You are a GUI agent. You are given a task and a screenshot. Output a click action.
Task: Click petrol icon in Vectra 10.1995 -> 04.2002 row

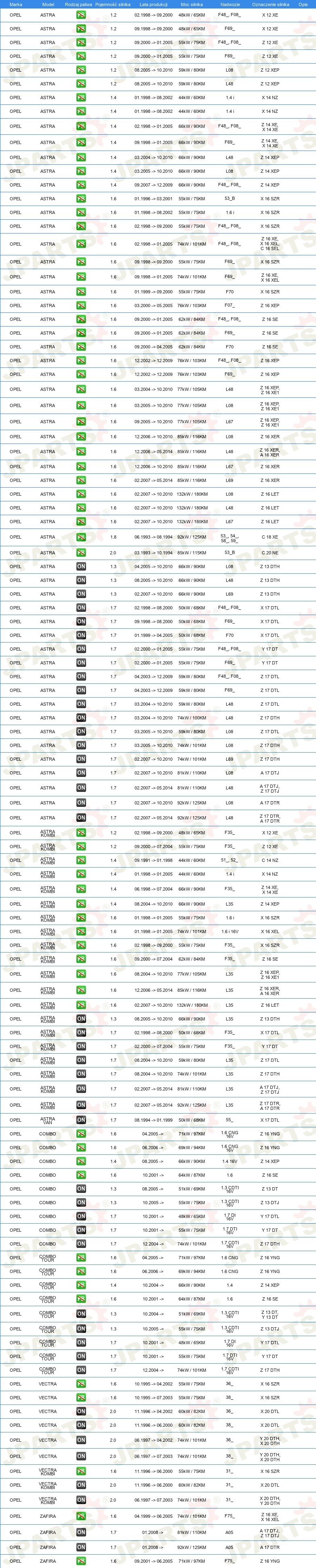point(81,1384)
